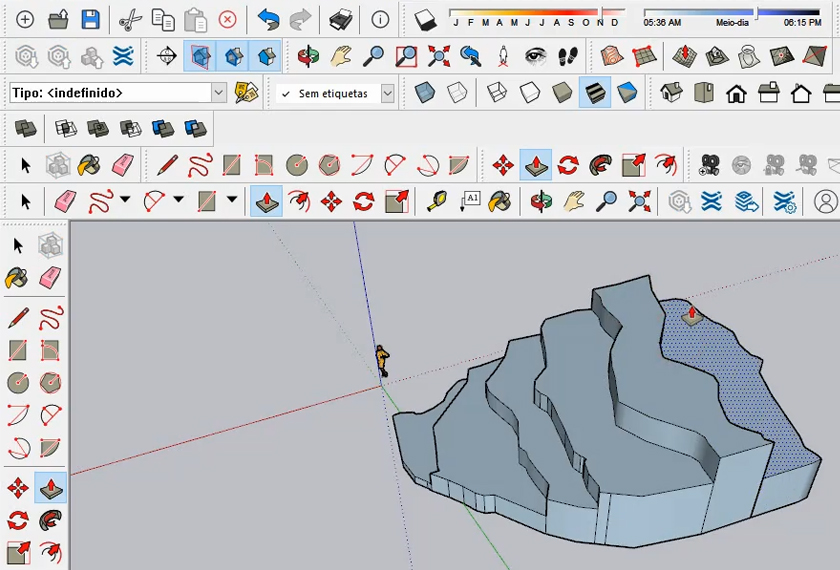Click the human figure in the viewport
The image size is (840, 570).
point(382,360)
